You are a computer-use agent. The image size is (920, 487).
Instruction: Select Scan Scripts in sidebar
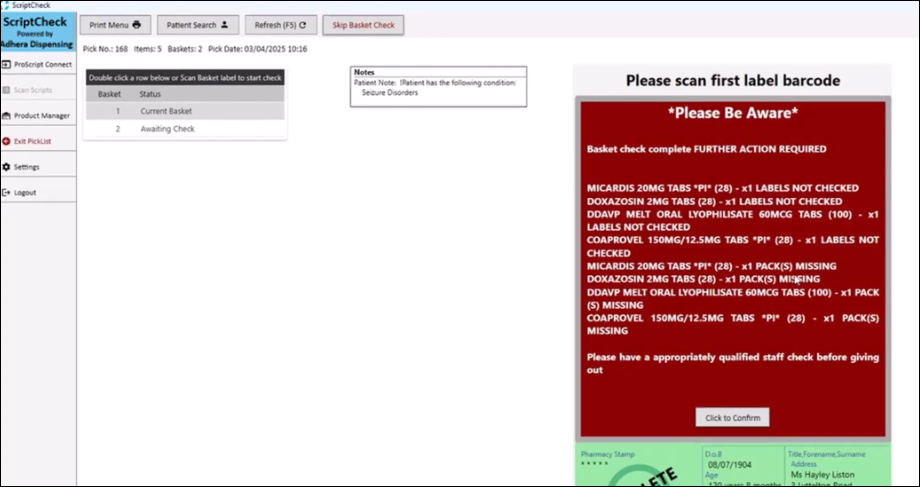tap(38, 90)
